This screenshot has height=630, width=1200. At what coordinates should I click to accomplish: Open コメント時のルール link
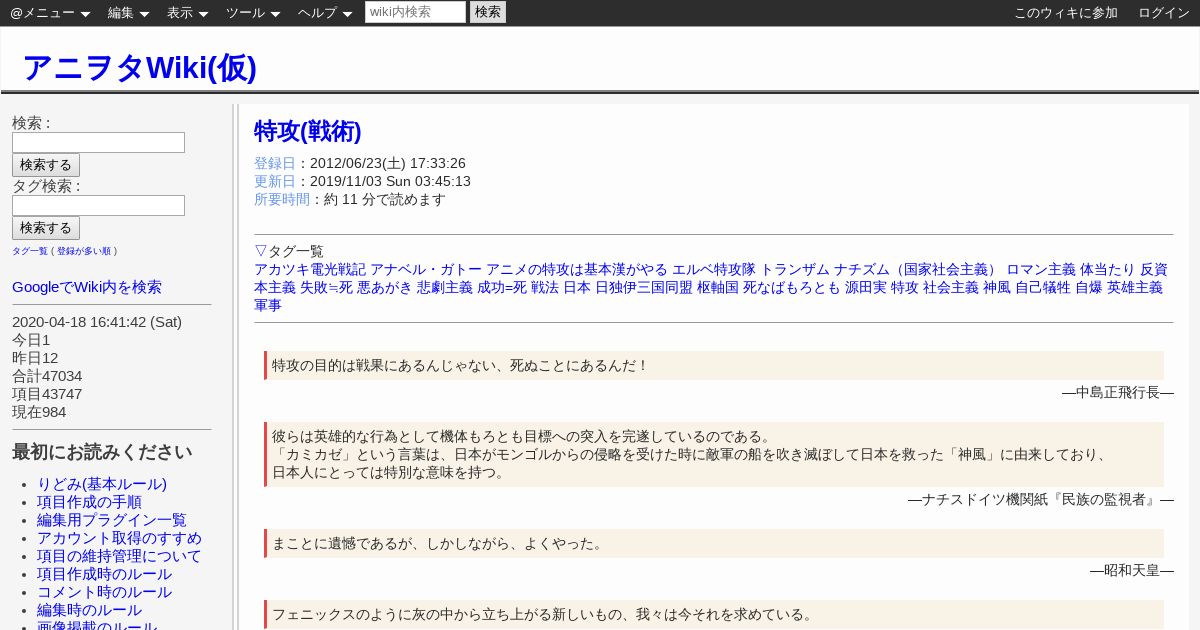click(x=104, y=592)
